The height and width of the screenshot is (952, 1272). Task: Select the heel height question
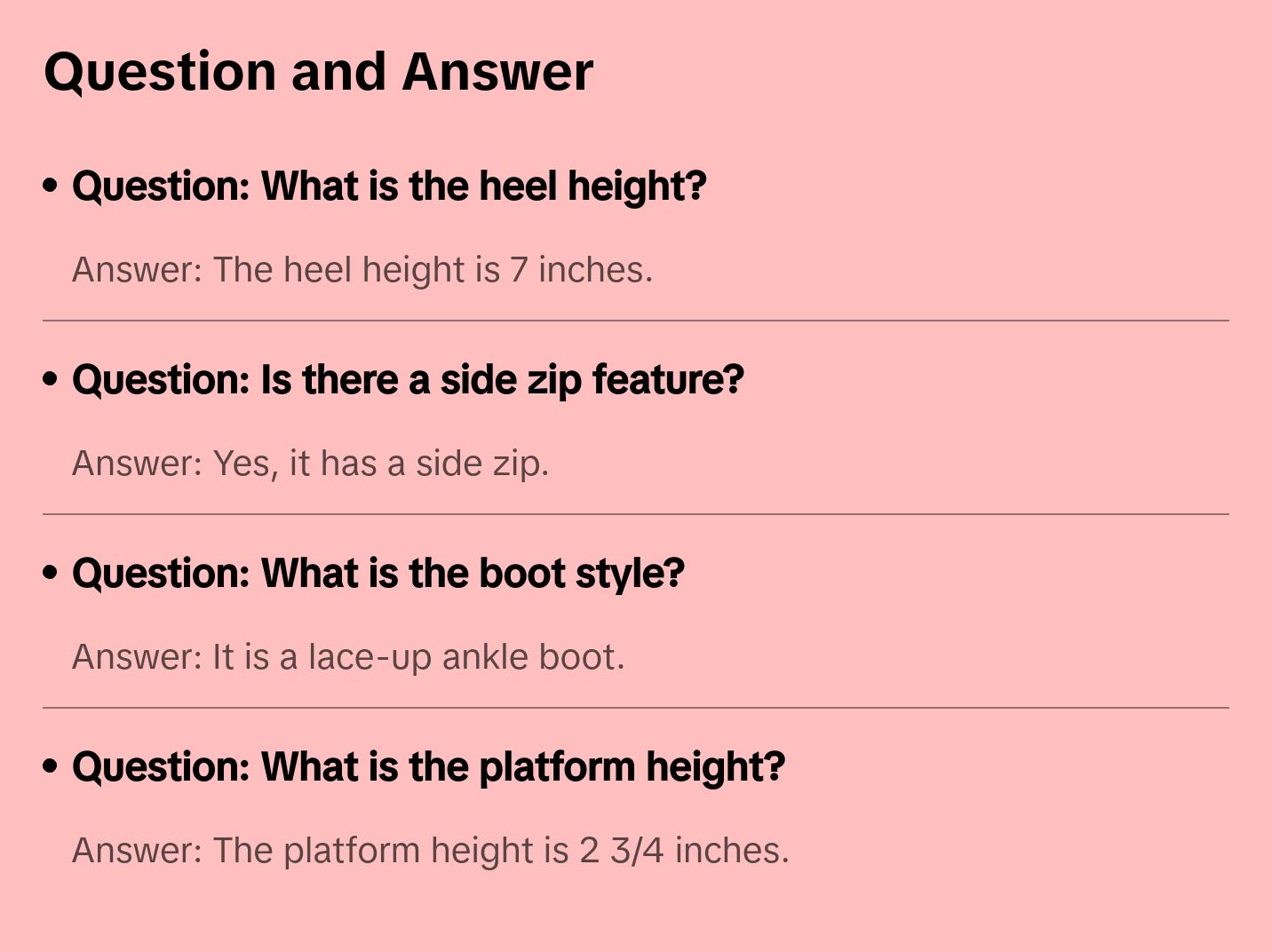pyautogui.click(x=389, y=186)
